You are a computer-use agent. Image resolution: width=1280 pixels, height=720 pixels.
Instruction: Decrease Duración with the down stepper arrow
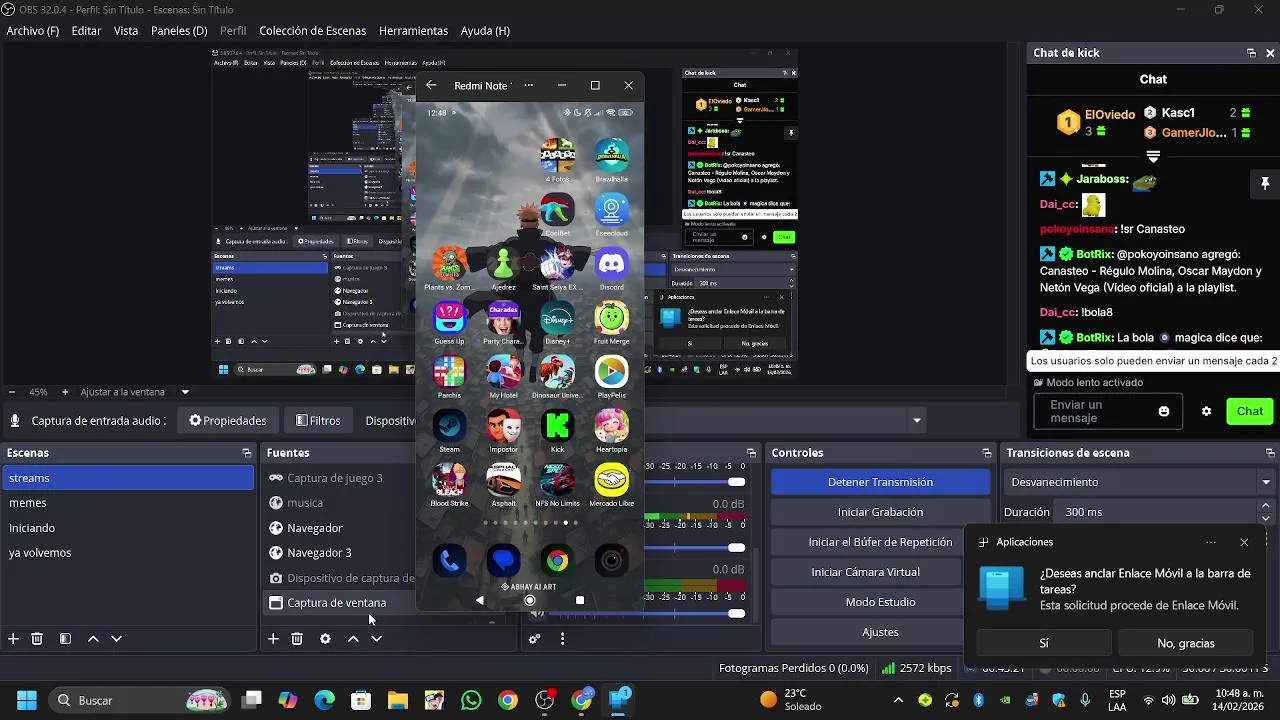point(1266,518)
